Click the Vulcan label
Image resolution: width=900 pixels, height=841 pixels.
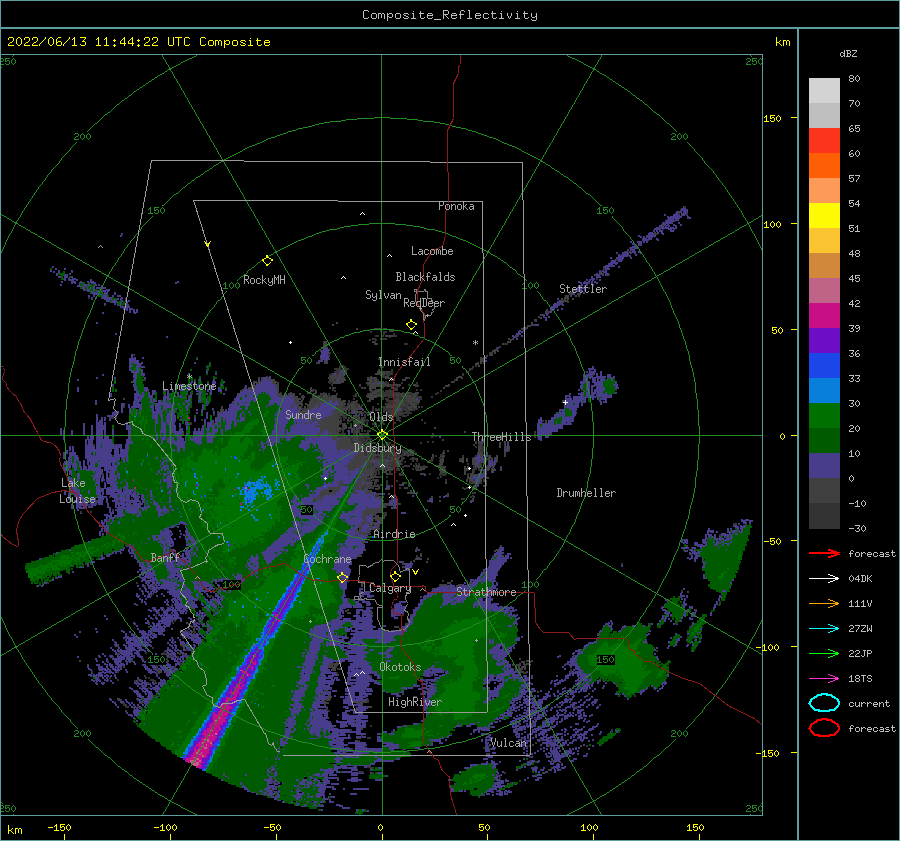[509, 743]
